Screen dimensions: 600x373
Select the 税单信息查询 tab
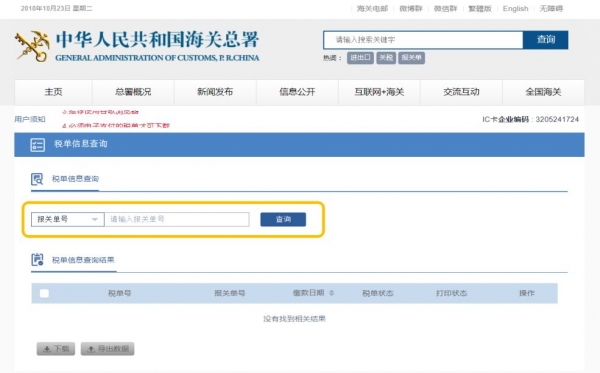click(75, 179)
